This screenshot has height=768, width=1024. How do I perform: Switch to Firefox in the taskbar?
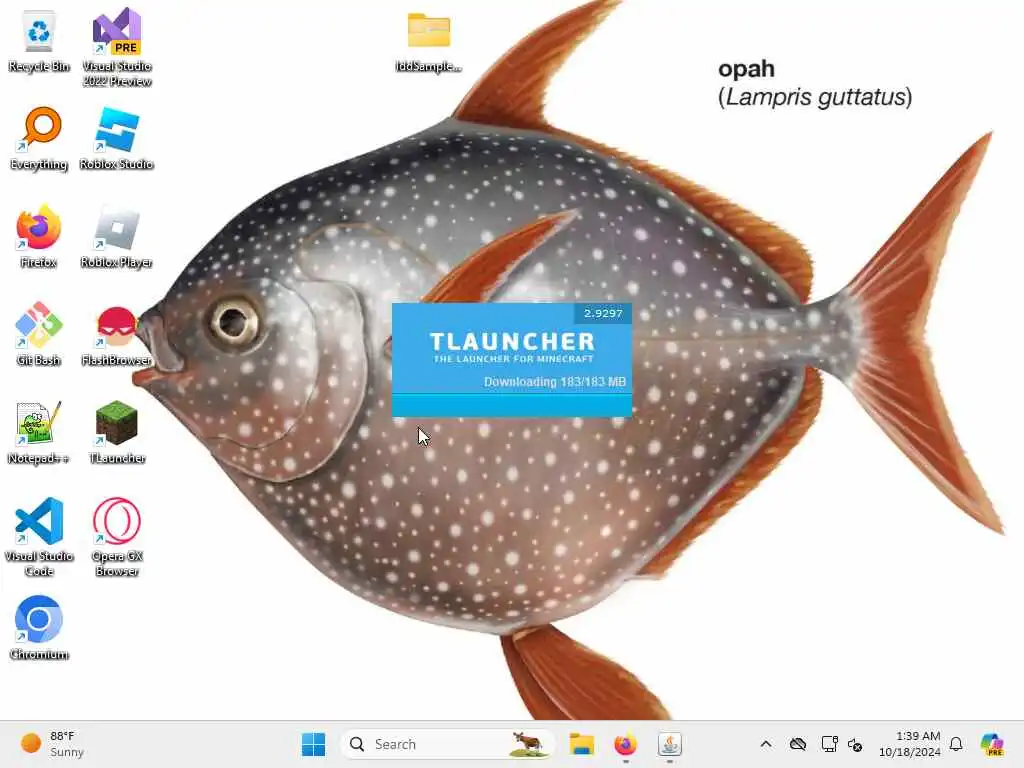point(626,744)
